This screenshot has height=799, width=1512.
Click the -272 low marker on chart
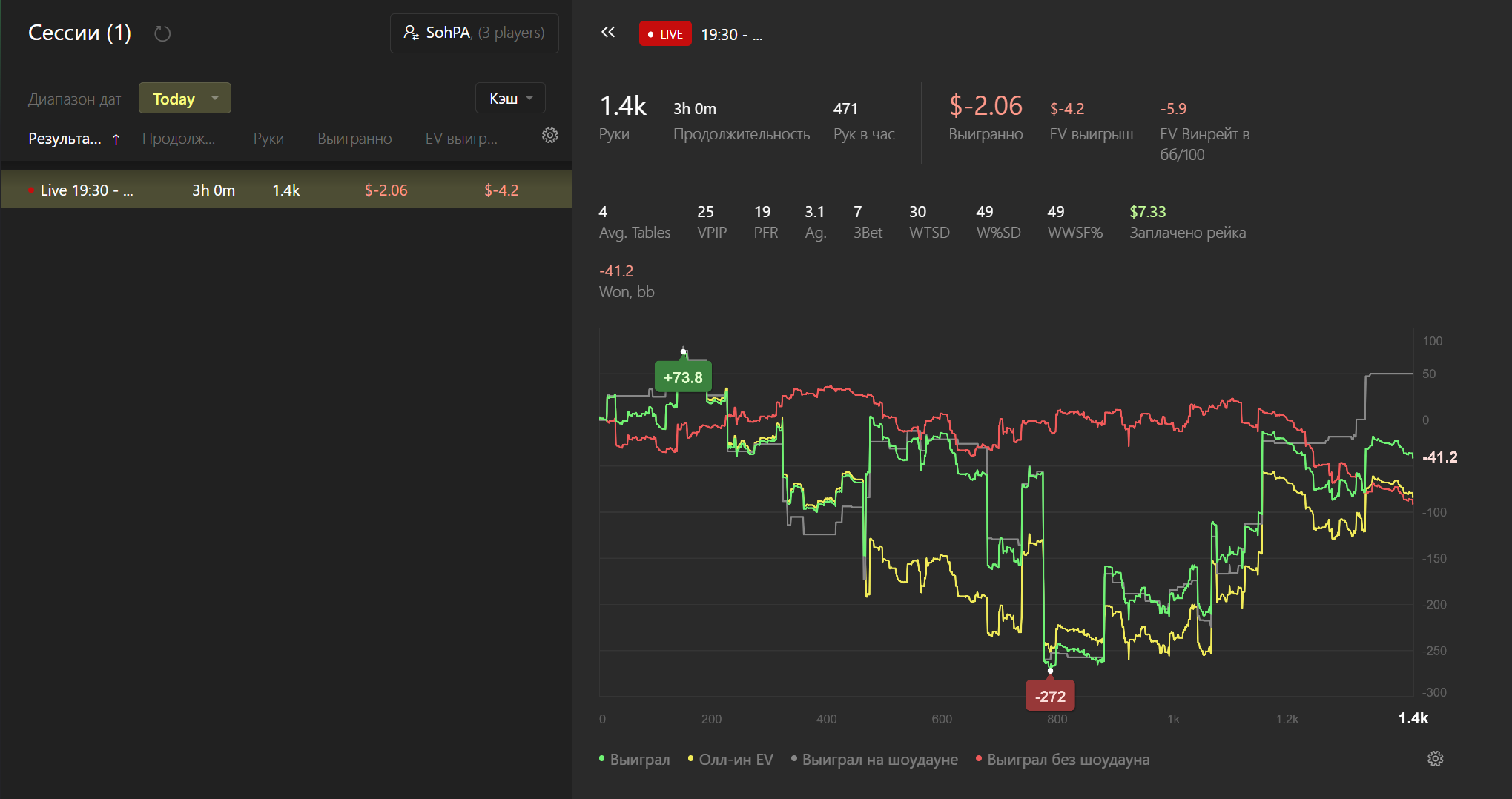[x=1050, y=696]
